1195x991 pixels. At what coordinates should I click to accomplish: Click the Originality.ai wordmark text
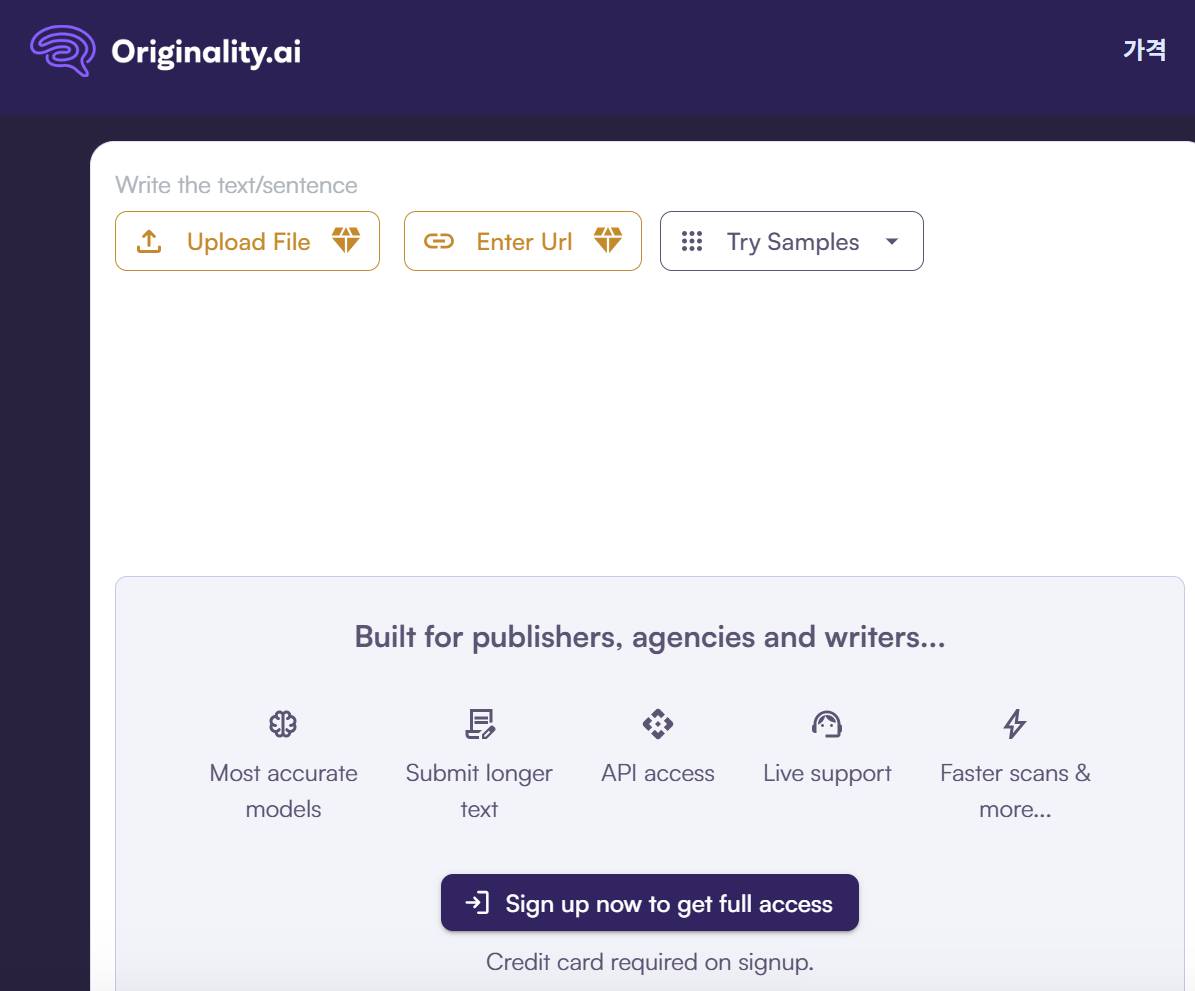tap(206, 52)
